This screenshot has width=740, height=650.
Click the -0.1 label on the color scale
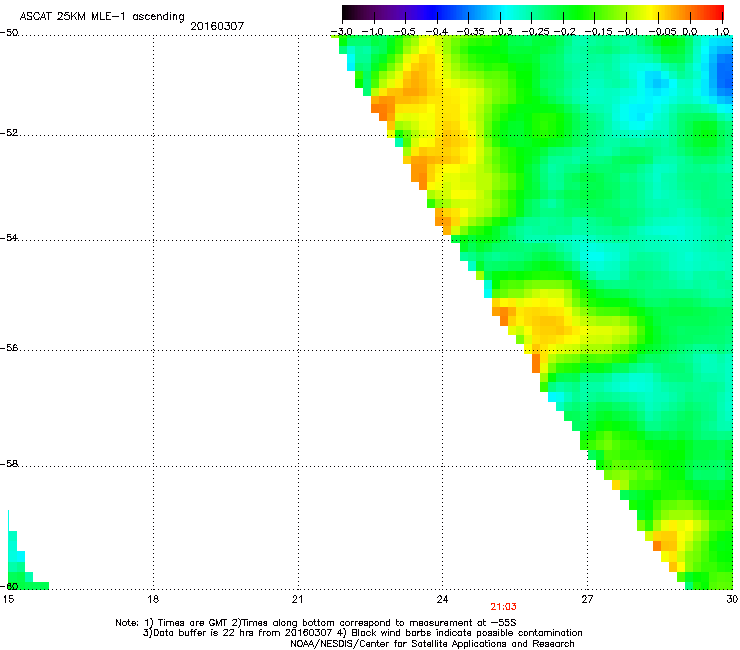tap(628, 32)
